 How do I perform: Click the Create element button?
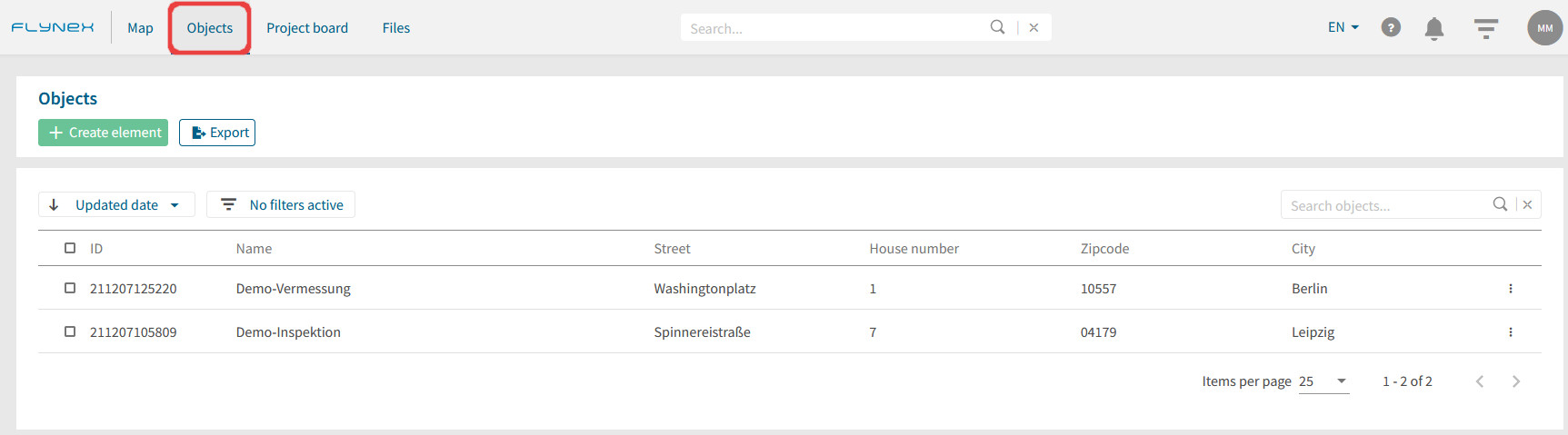103,133
